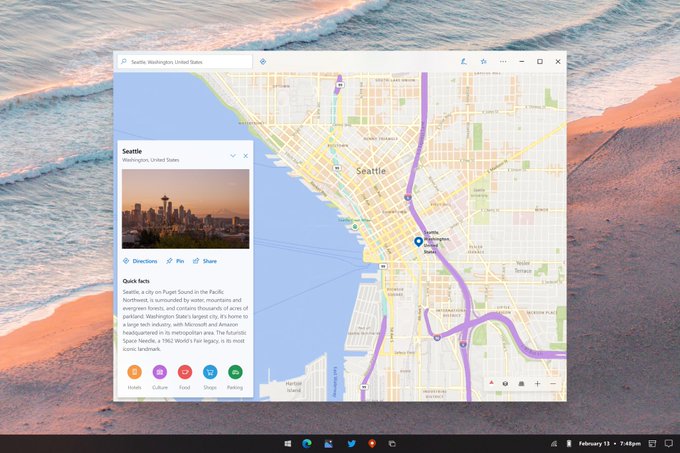680x453 pixels.
Task: Reset map rotation with the red compass arrow
Action: pyautogui.click(x=491, y=383)
